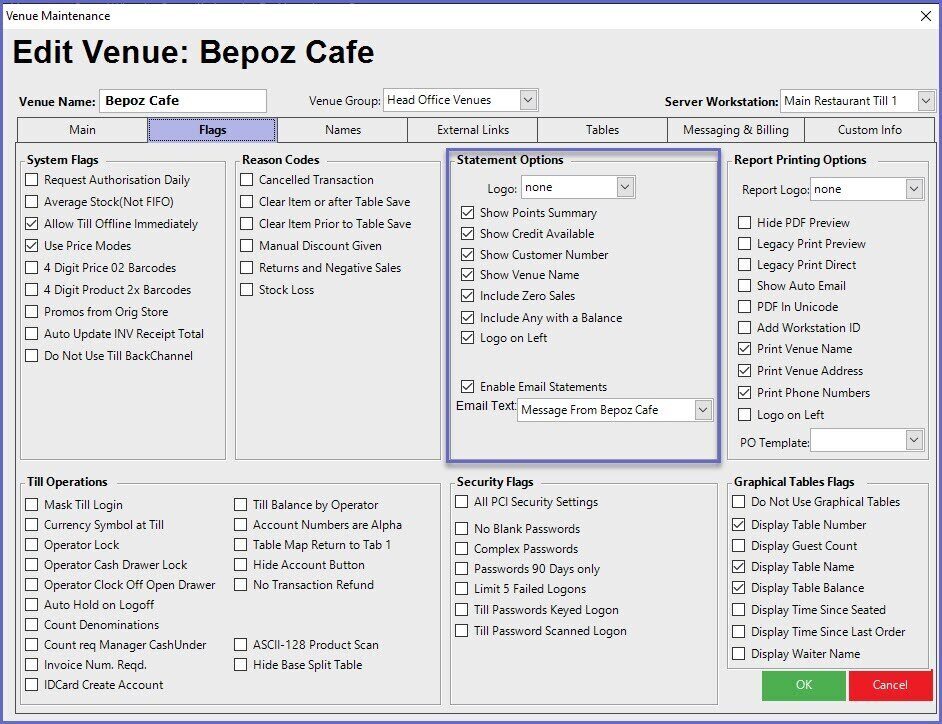Tick the Stock Loss reason code
The height and width of the screenshot is (724, 942).
pyautogui.click(x=247, y=290)
